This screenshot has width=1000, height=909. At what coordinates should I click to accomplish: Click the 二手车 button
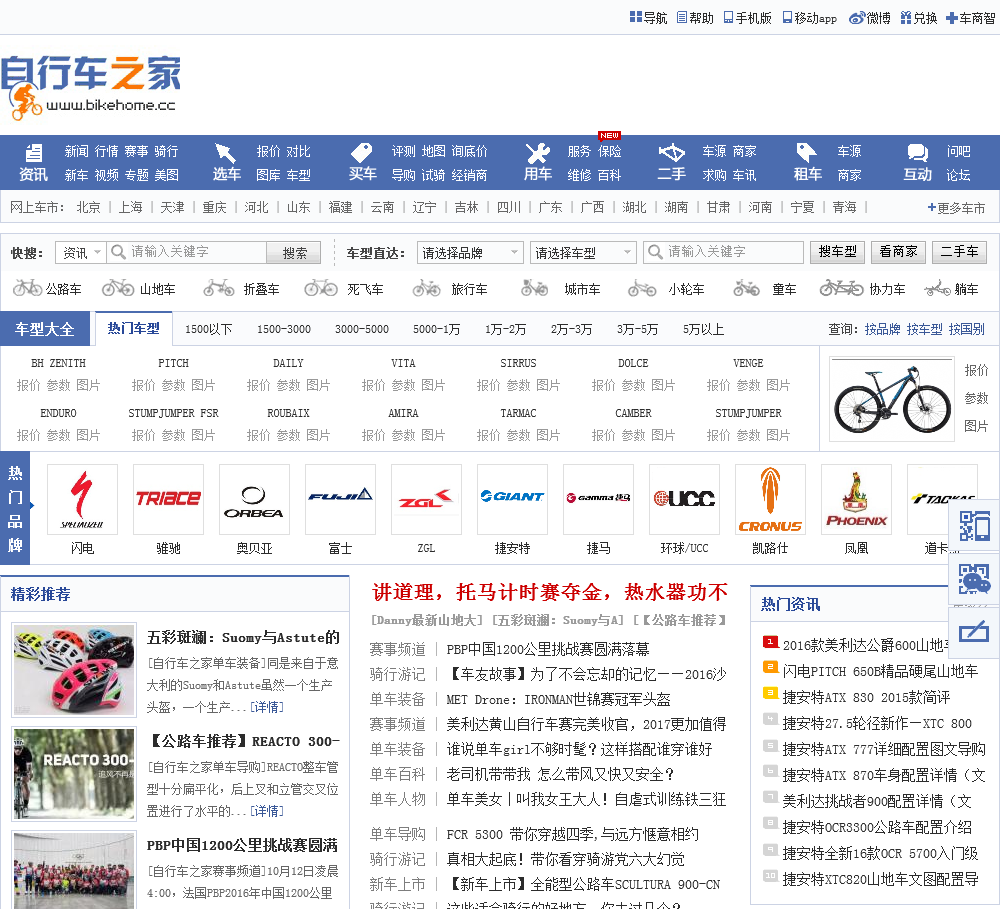coord(959,252)
